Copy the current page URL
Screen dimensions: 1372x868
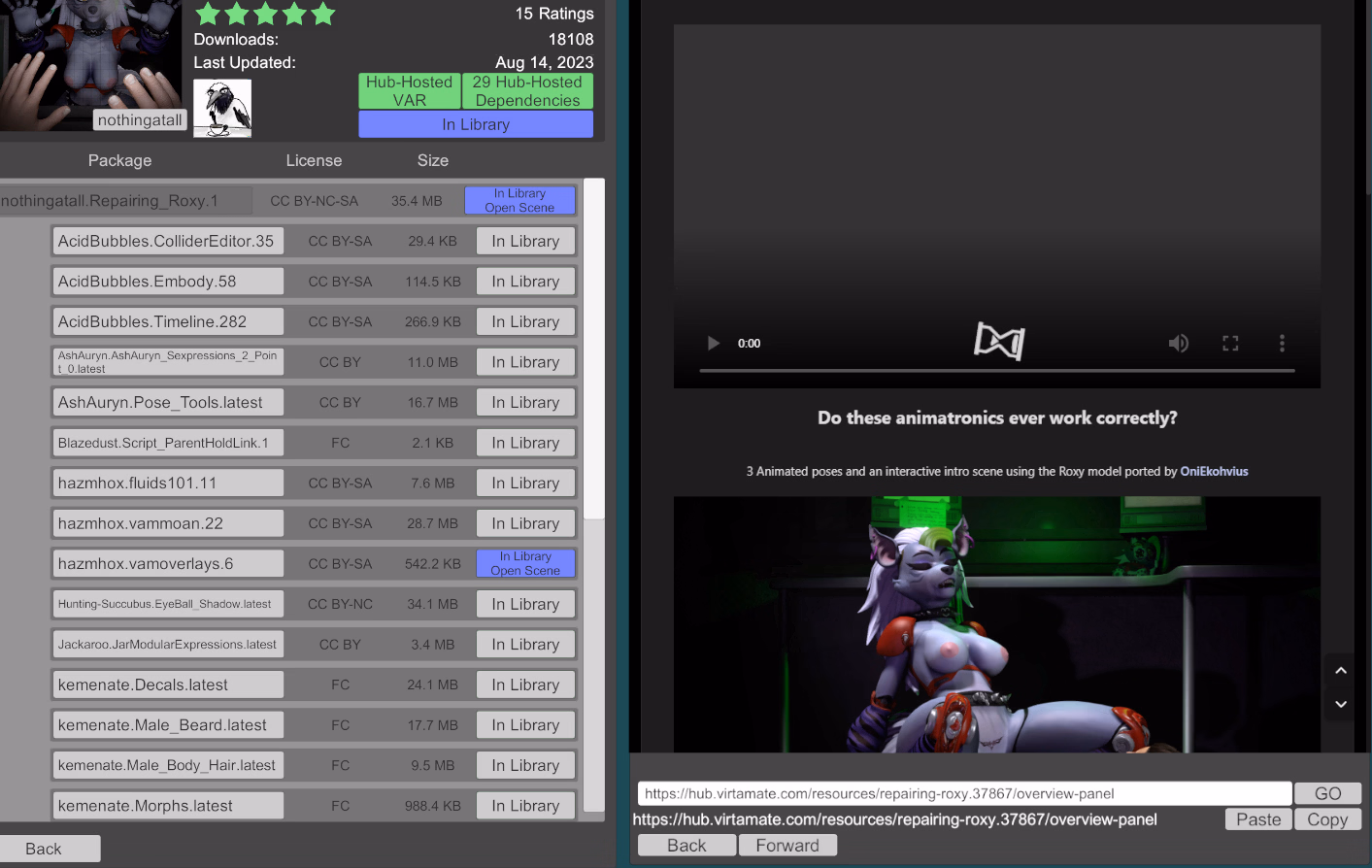[1327, 819]
